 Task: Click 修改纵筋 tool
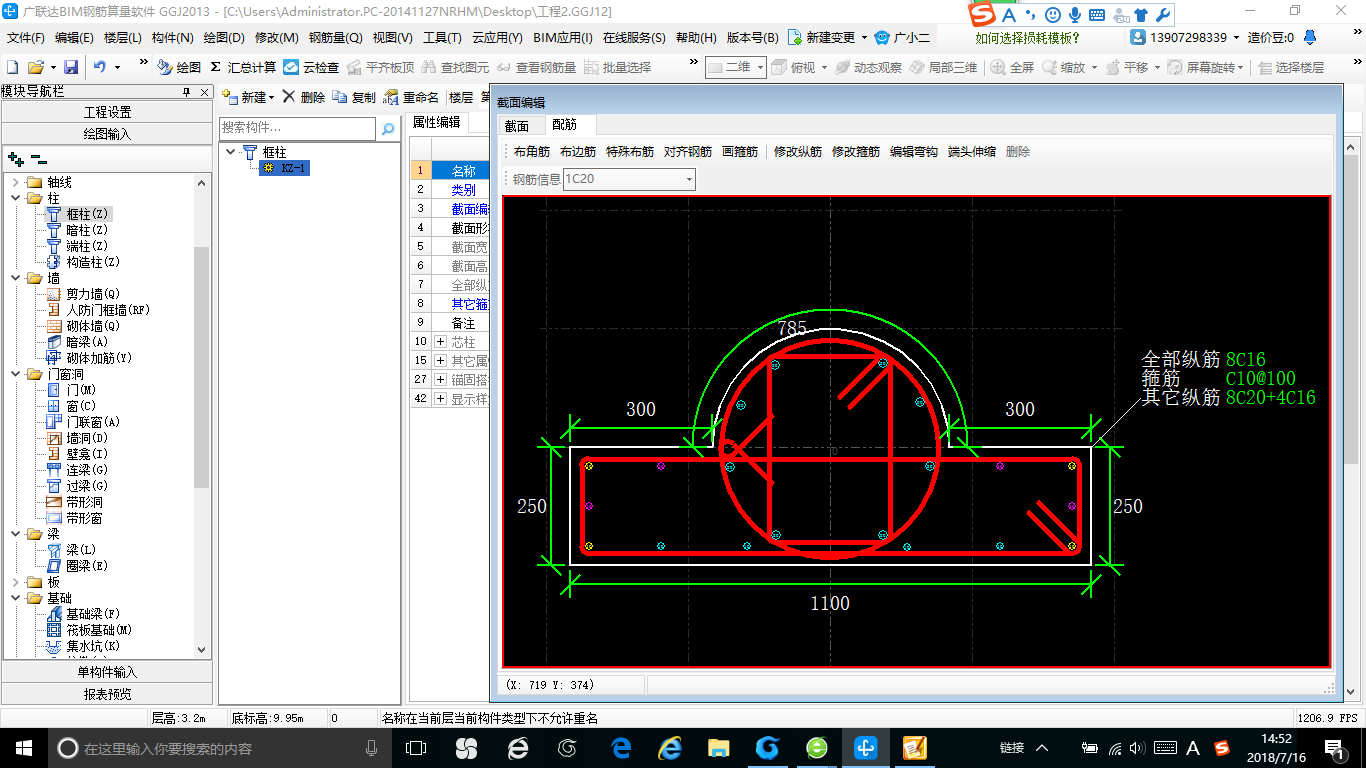coord(798,152)
